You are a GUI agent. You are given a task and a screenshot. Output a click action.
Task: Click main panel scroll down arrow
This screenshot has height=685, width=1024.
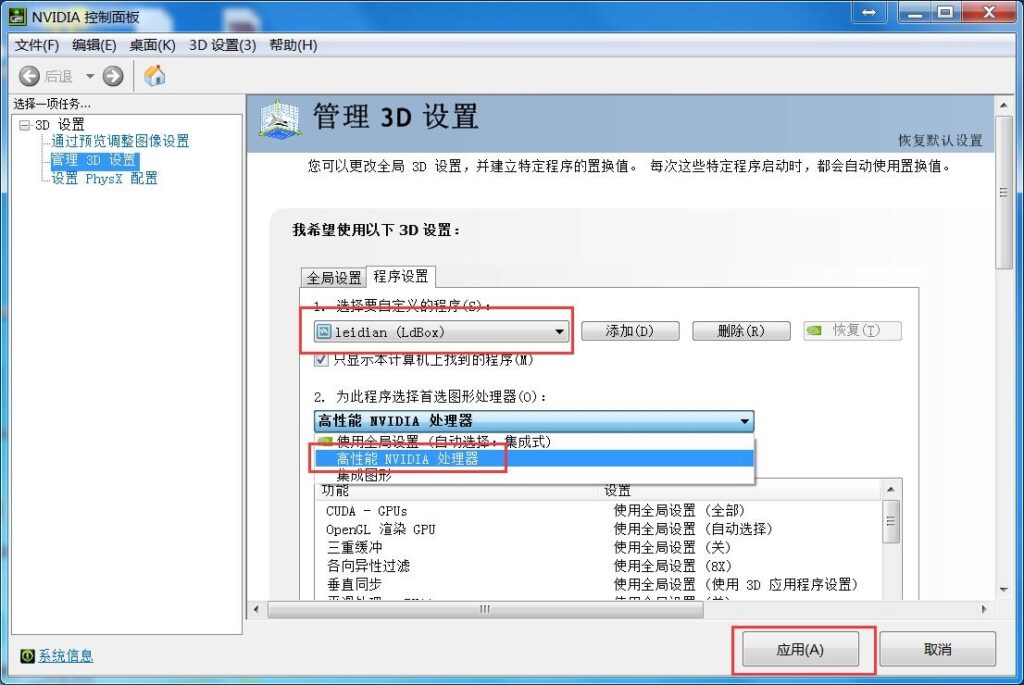click(1004, 590)
